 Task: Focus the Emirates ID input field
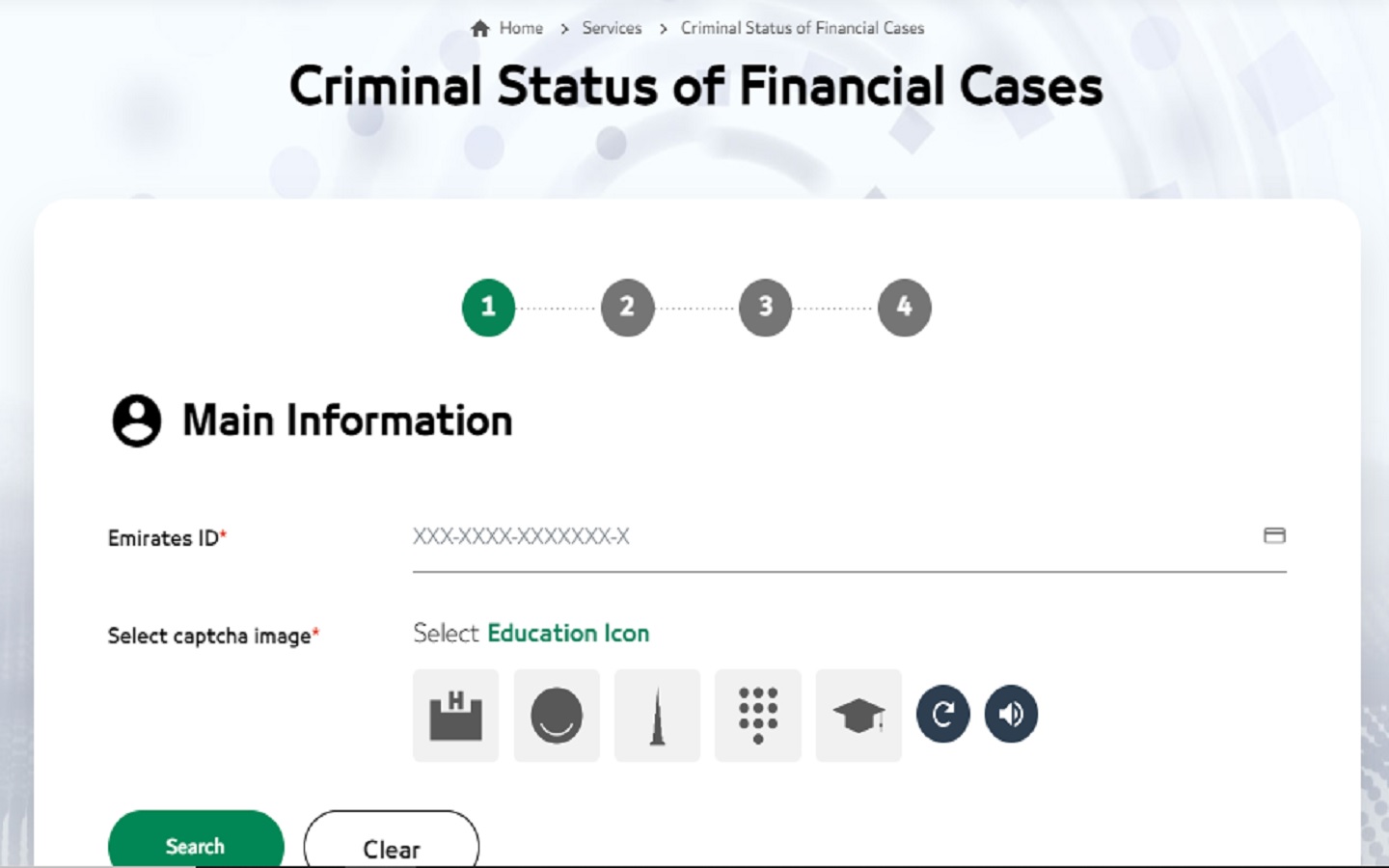coord(830,536)
